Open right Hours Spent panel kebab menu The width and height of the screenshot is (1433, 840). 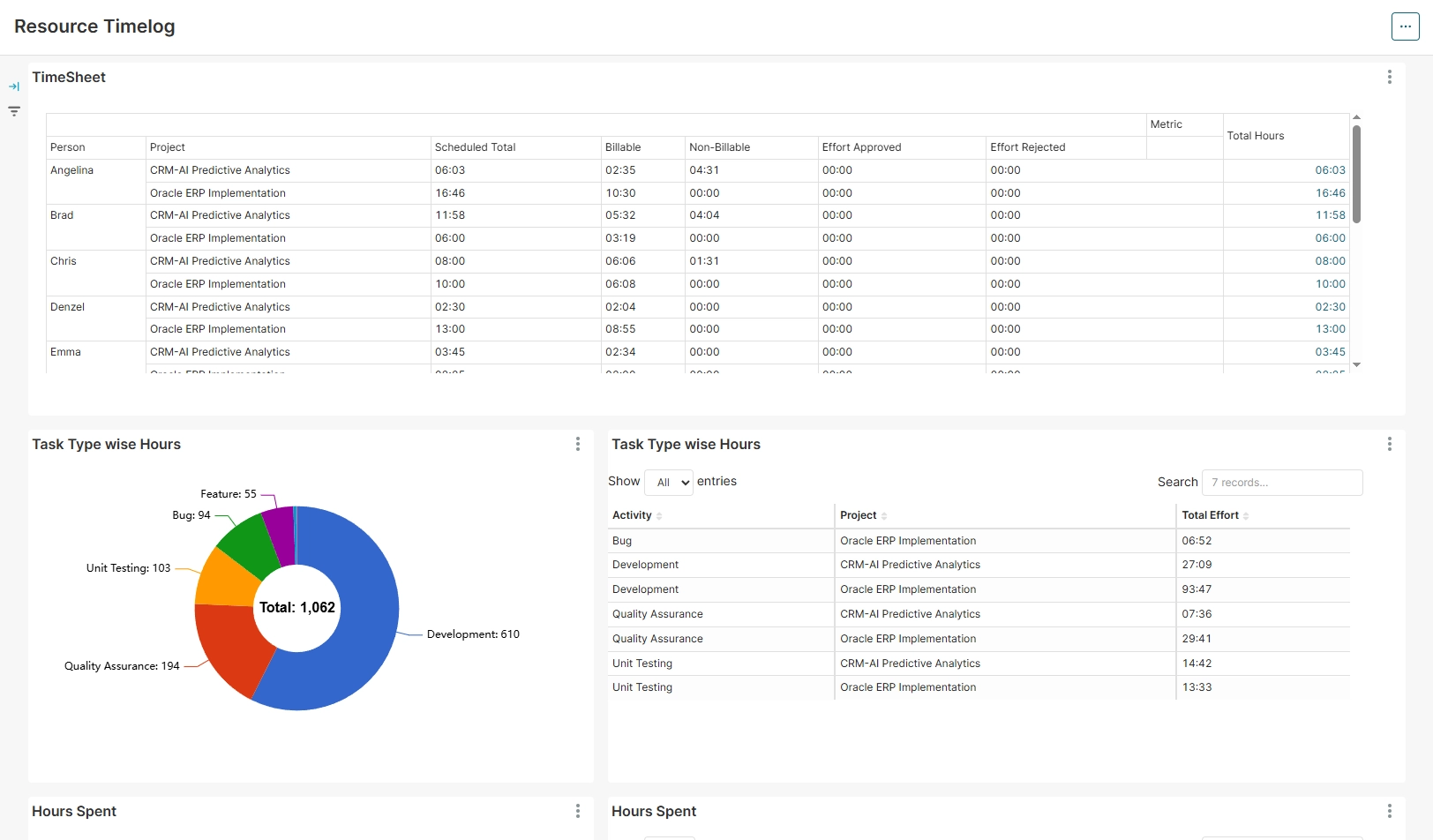point(1389,811)
